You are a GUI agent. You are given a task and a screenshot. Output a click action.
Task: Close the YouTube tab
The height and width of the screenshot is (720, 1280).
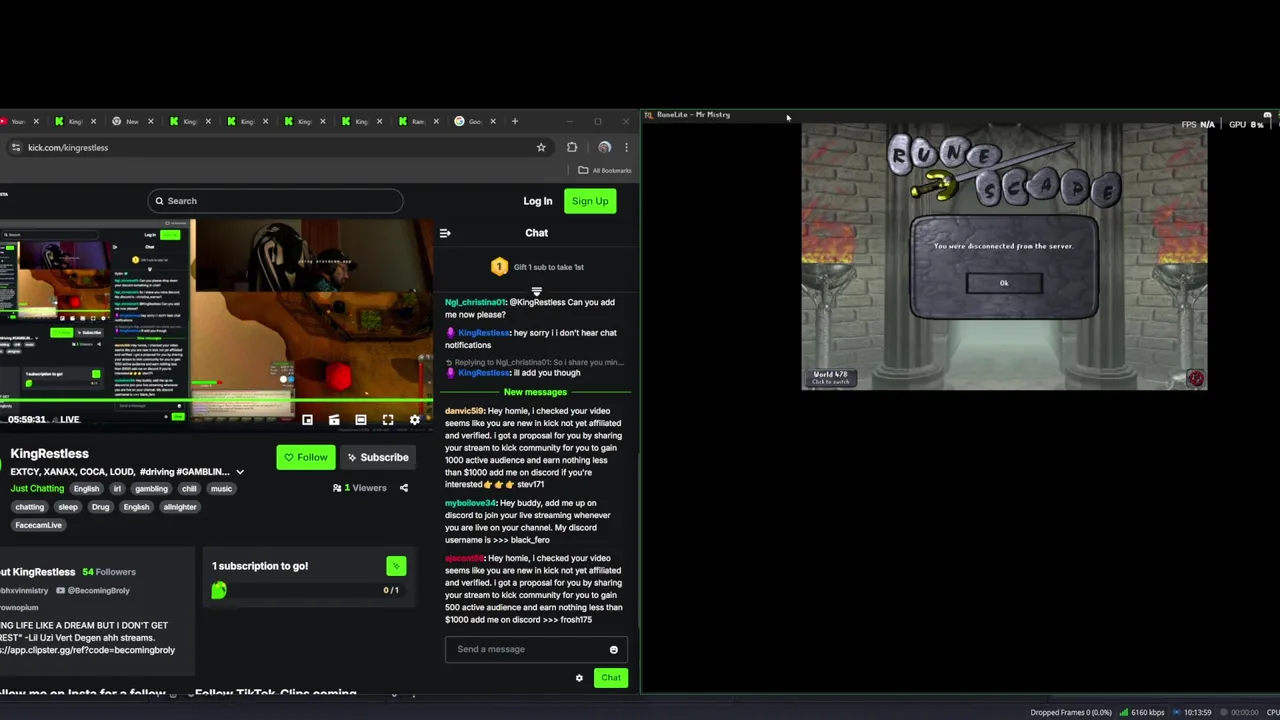(35, 122)
